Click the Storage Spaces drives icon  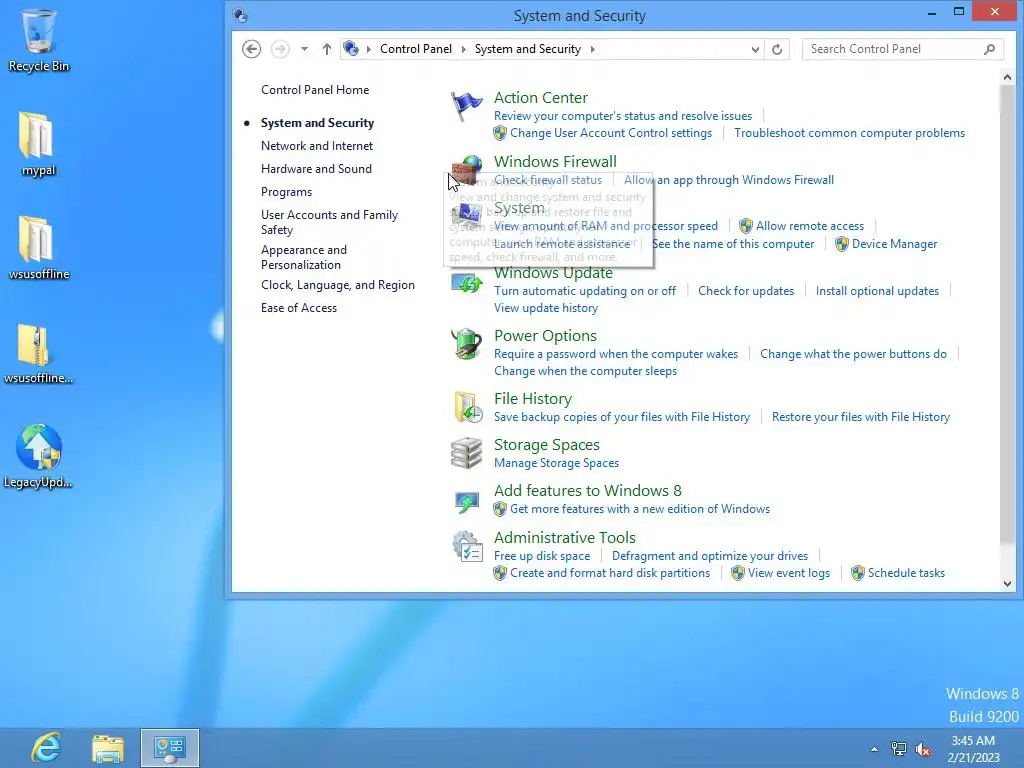466,453
